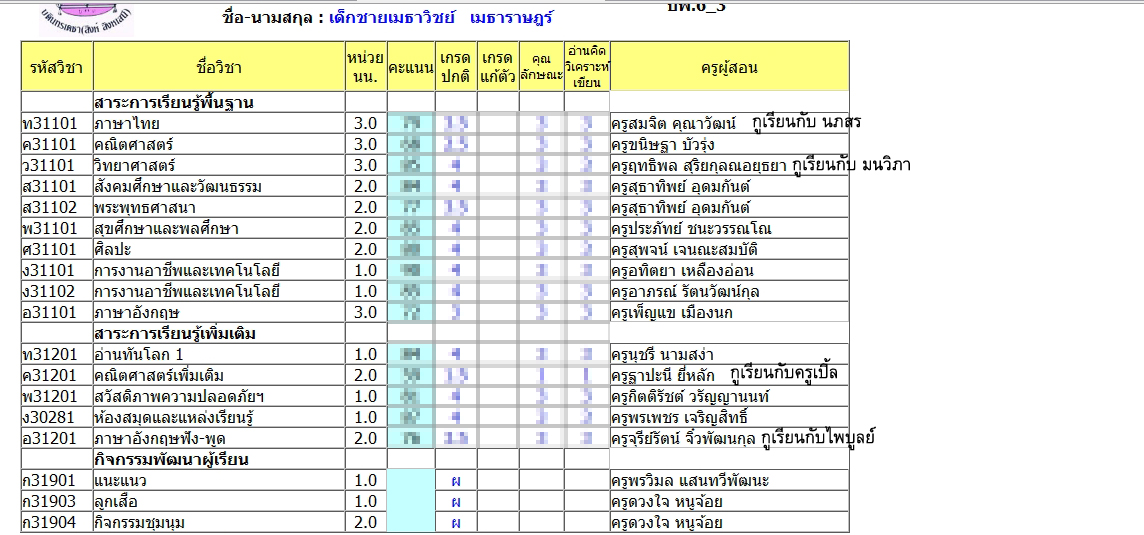Click teacher ครูอาภรณ์ รัตนวัฒน์กุล
Viewport: 1144px width, 535px height.
click(685, 293)
